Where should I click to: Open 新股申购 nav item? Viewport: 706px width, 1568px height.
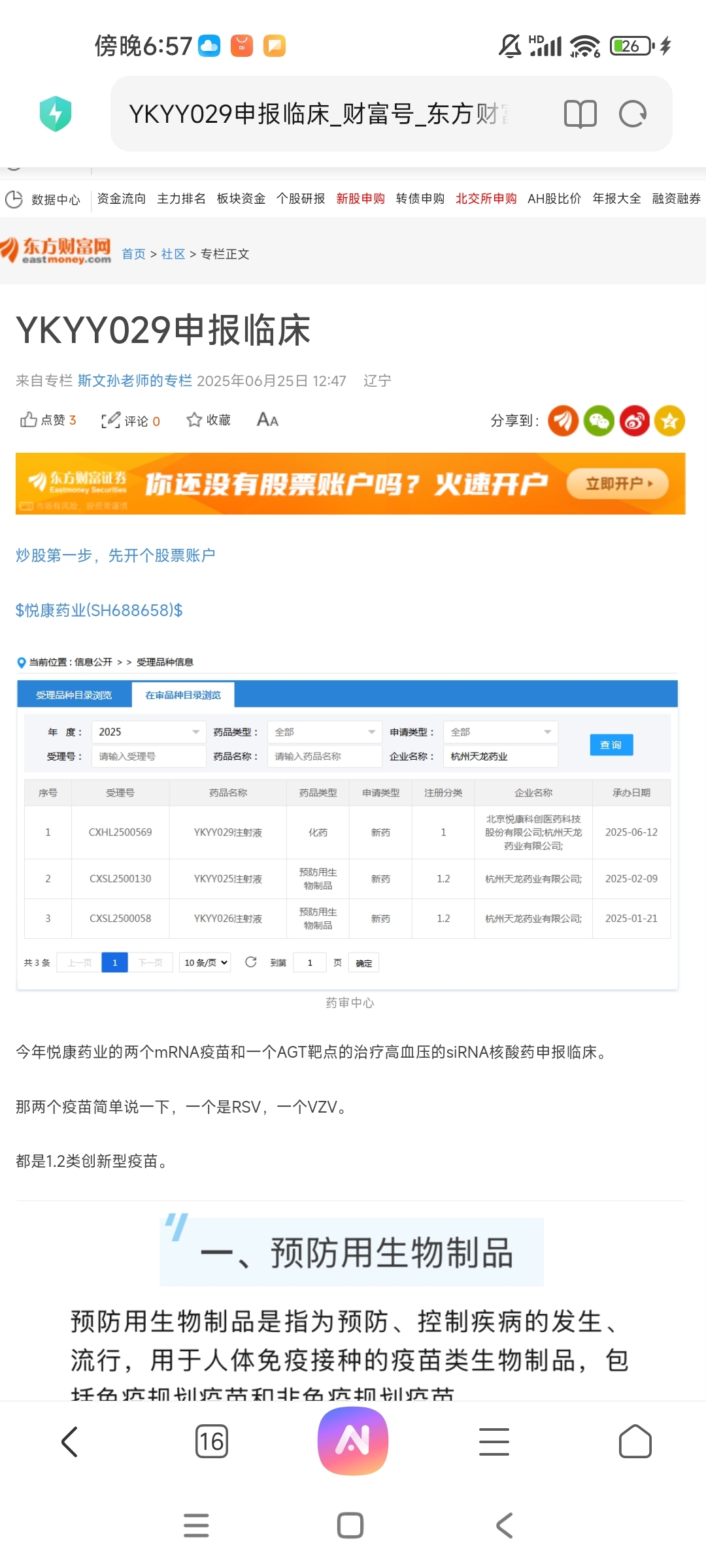[x=360, y=199]
